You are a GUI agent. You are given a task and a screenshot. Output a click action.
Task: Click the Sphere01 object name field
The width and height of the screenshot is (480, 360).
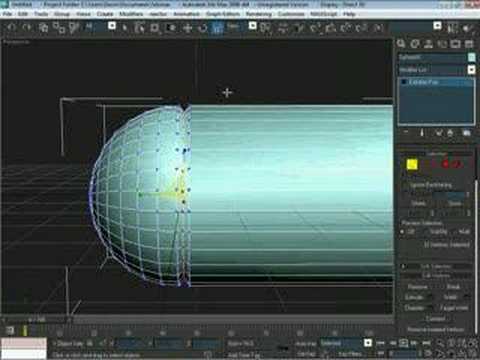432,57
